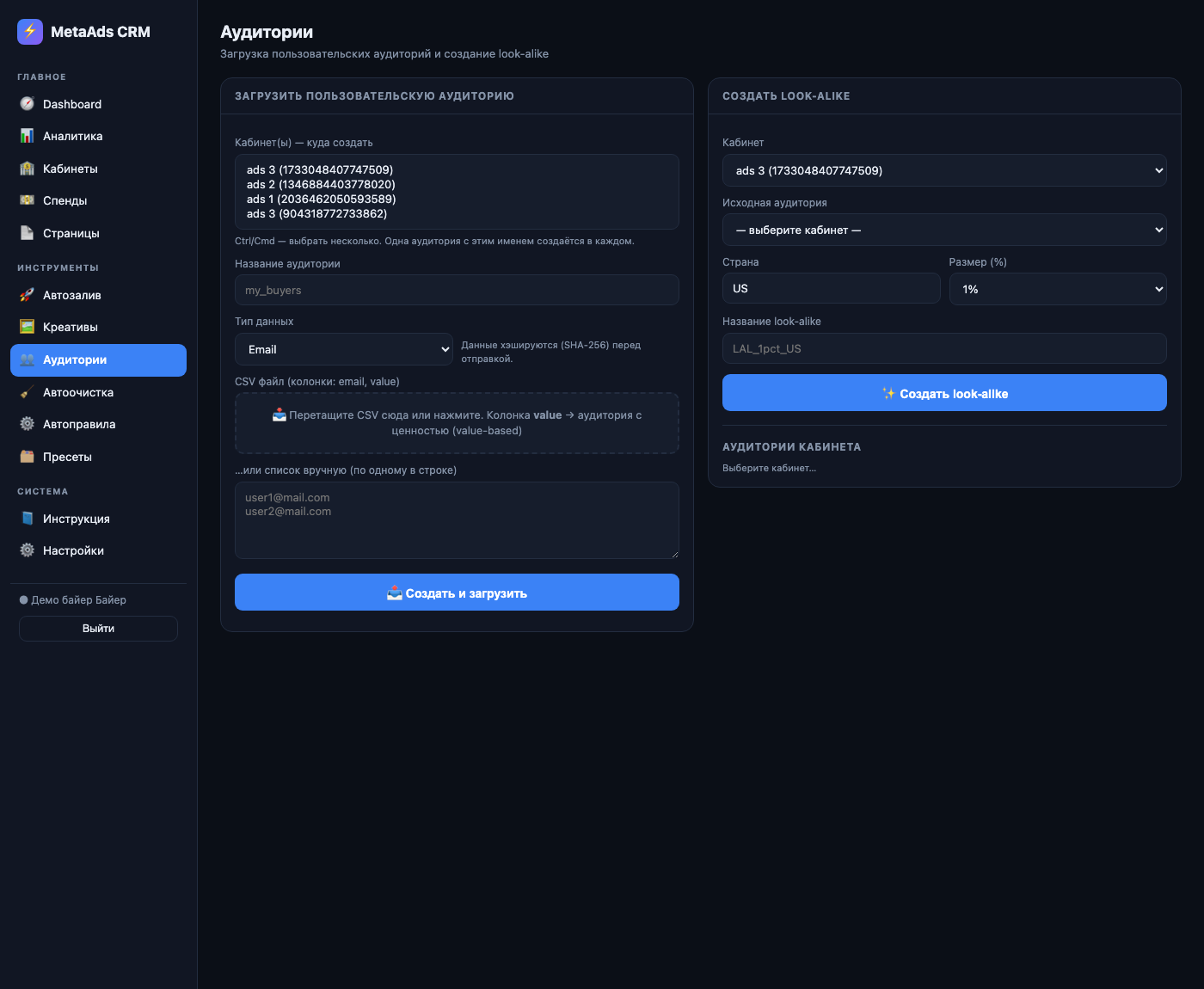Image resolution: width=1204 pixels, height=989 pixels.
Task: Click the Страна input with US
Action: 831,288
